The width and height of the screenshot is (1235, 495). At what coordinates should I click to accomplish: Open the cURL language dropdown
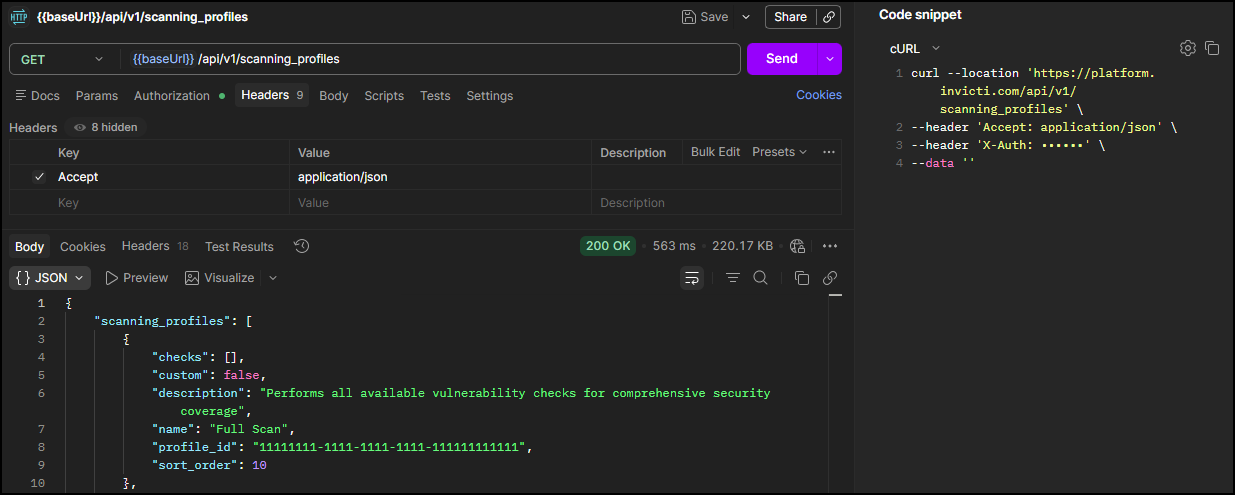tap(915, 48)
